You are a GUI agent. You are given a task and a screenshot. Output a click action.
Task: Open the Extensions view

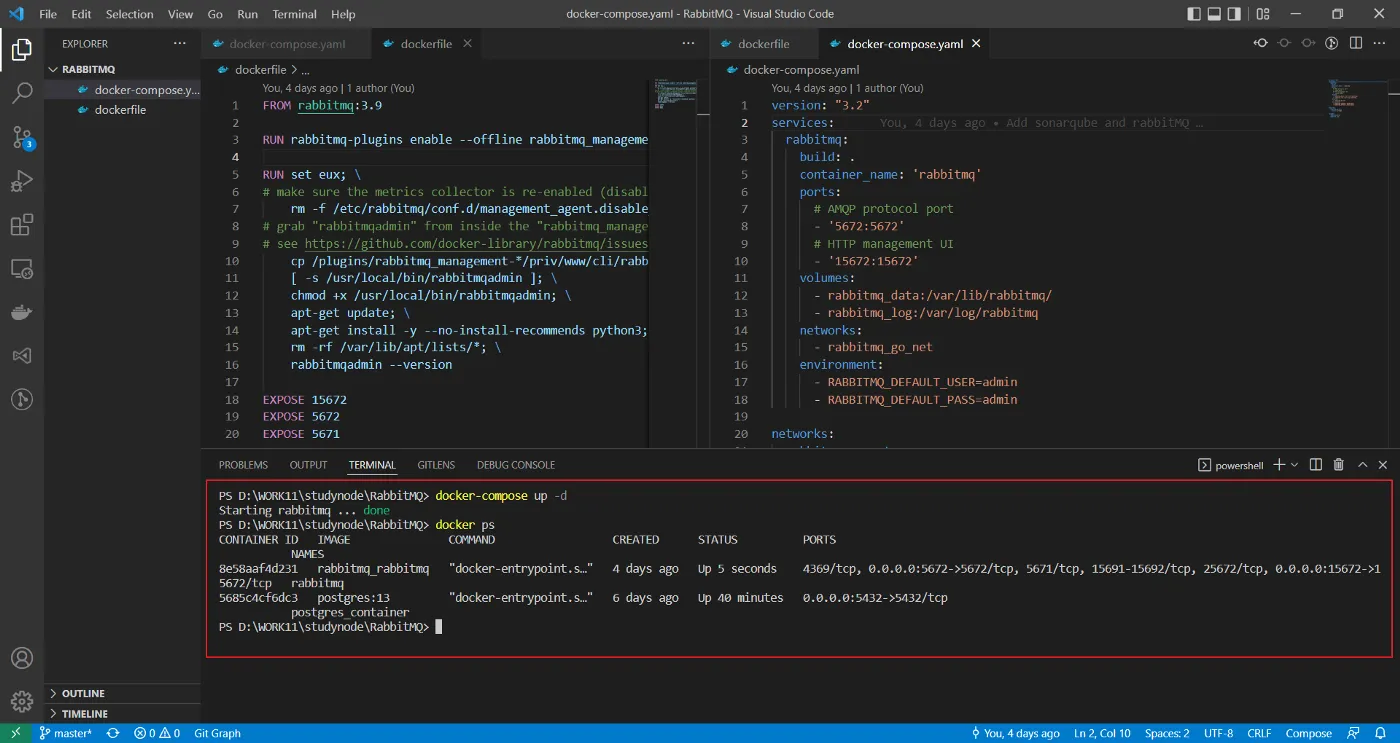tap(21, 226)
